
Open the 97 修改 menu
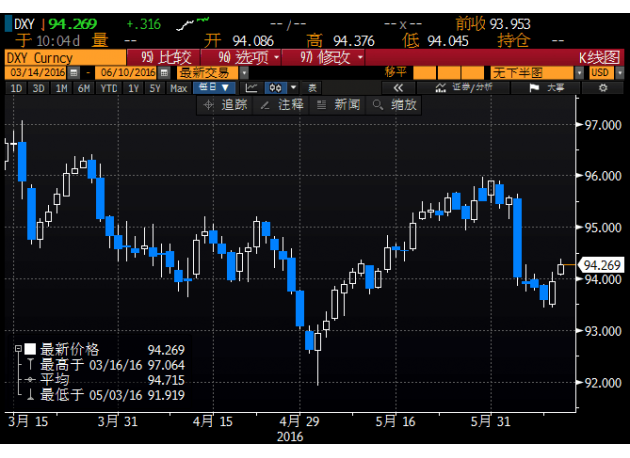point(330,58)
